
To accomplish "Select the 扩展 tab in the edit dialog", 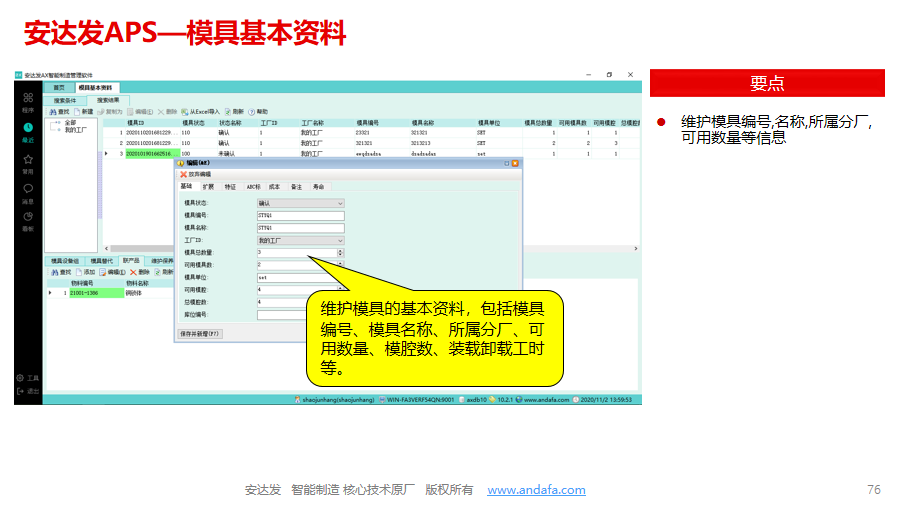I will point(208,187).
